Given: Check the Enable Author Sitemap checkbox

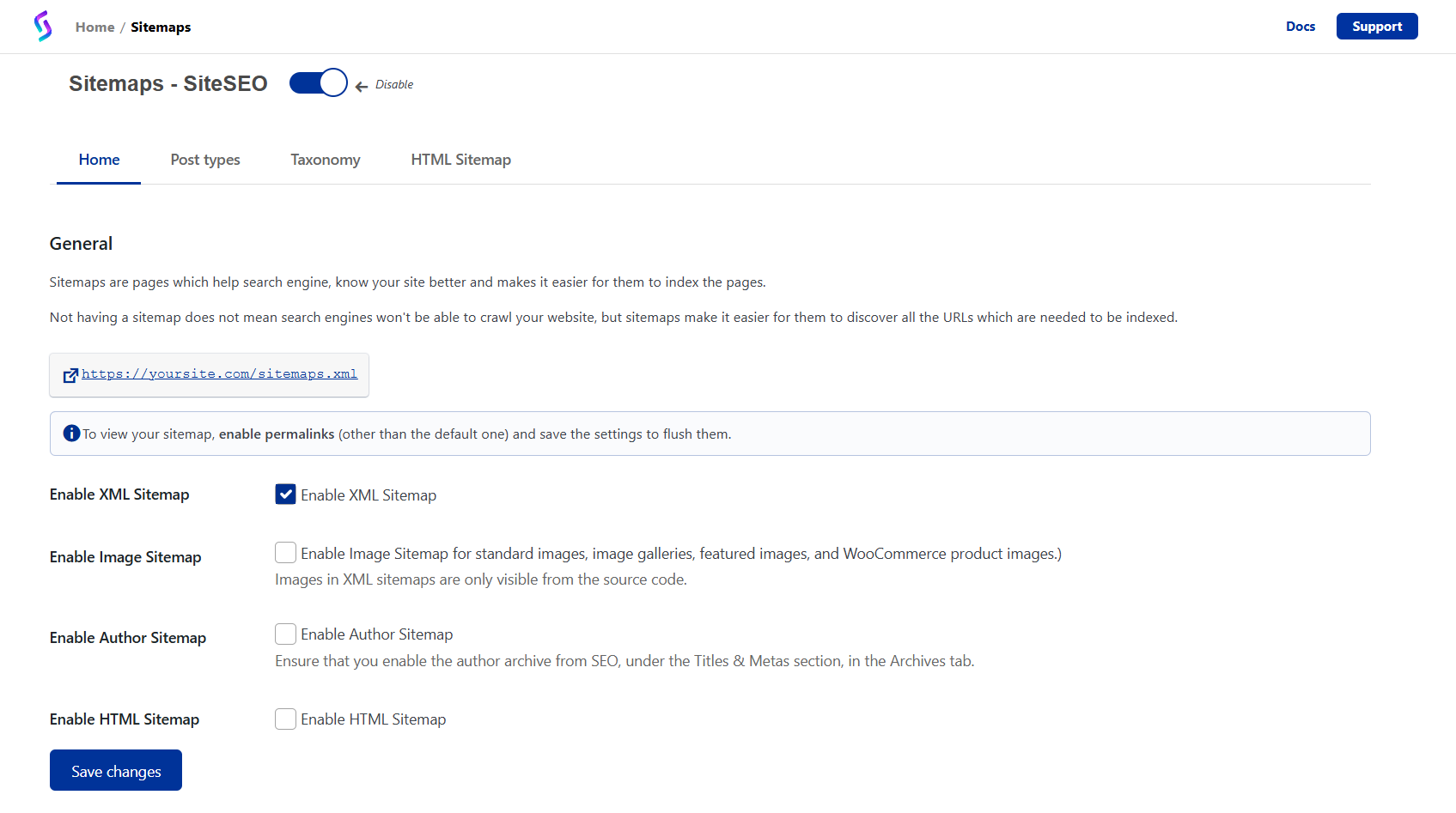Looking at the screenshot, I should 285,634.
